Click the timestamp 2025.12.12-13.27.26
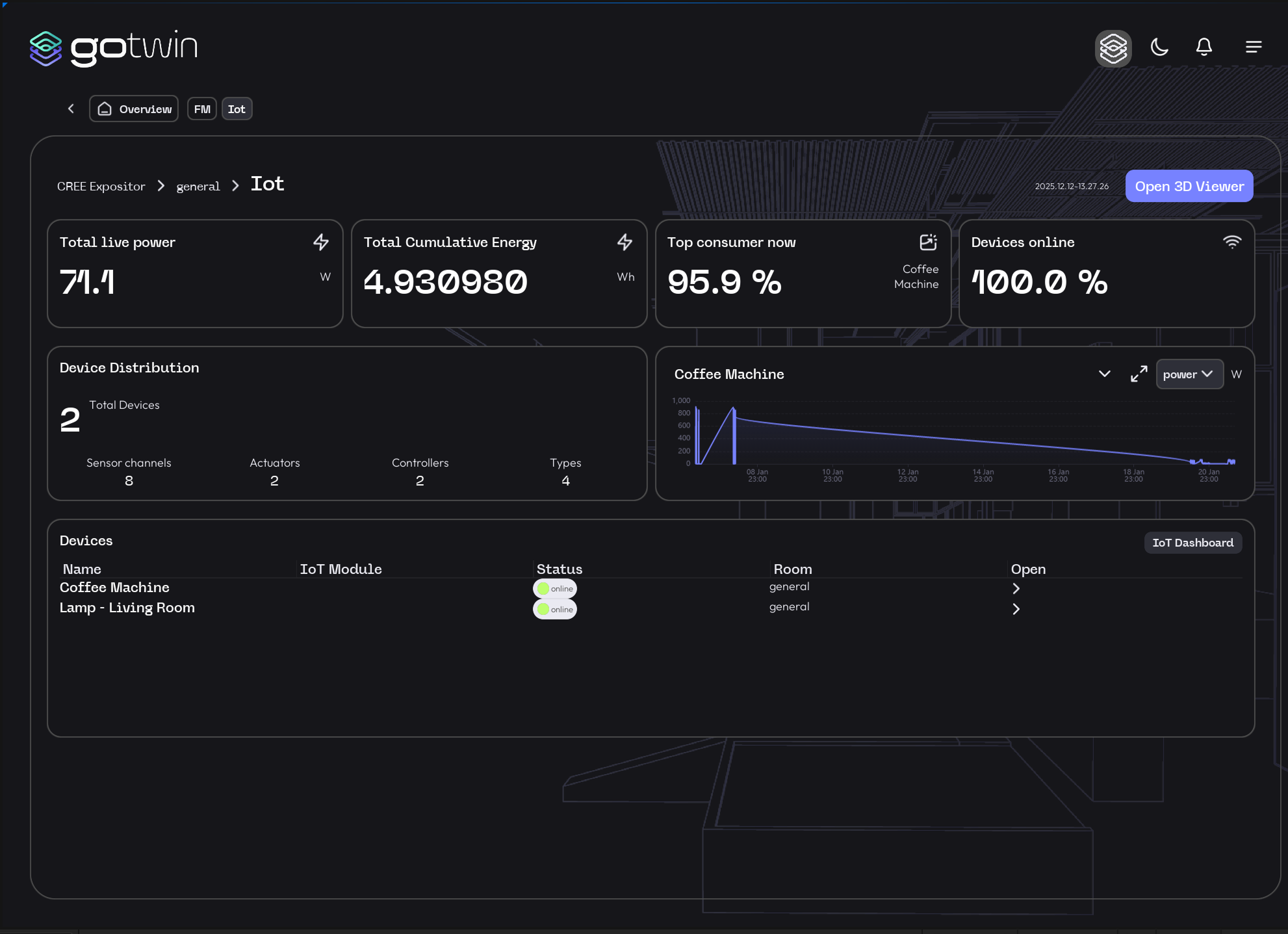The width and height of the screenshot is (1288, 934). 1072,187
